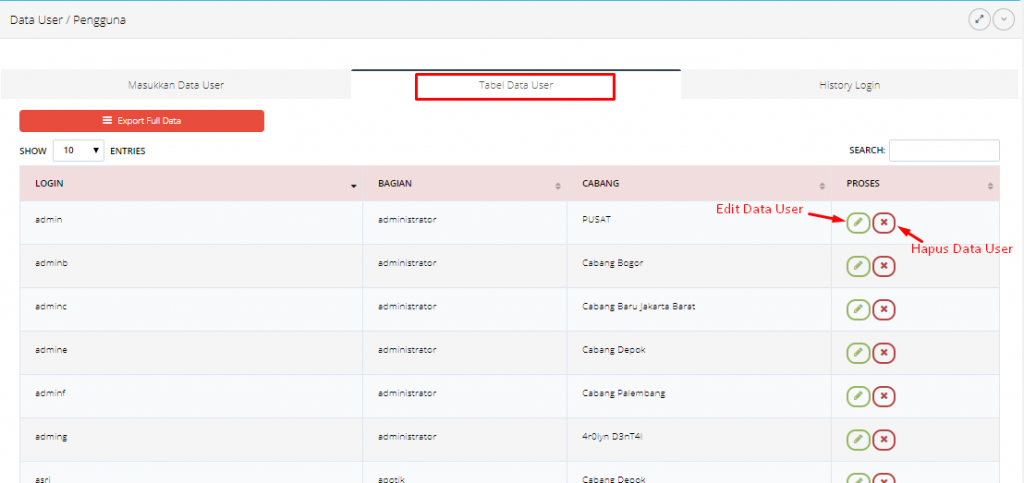Edit the adminb user row
This screenshot has height=483, width=1024.
857,266
